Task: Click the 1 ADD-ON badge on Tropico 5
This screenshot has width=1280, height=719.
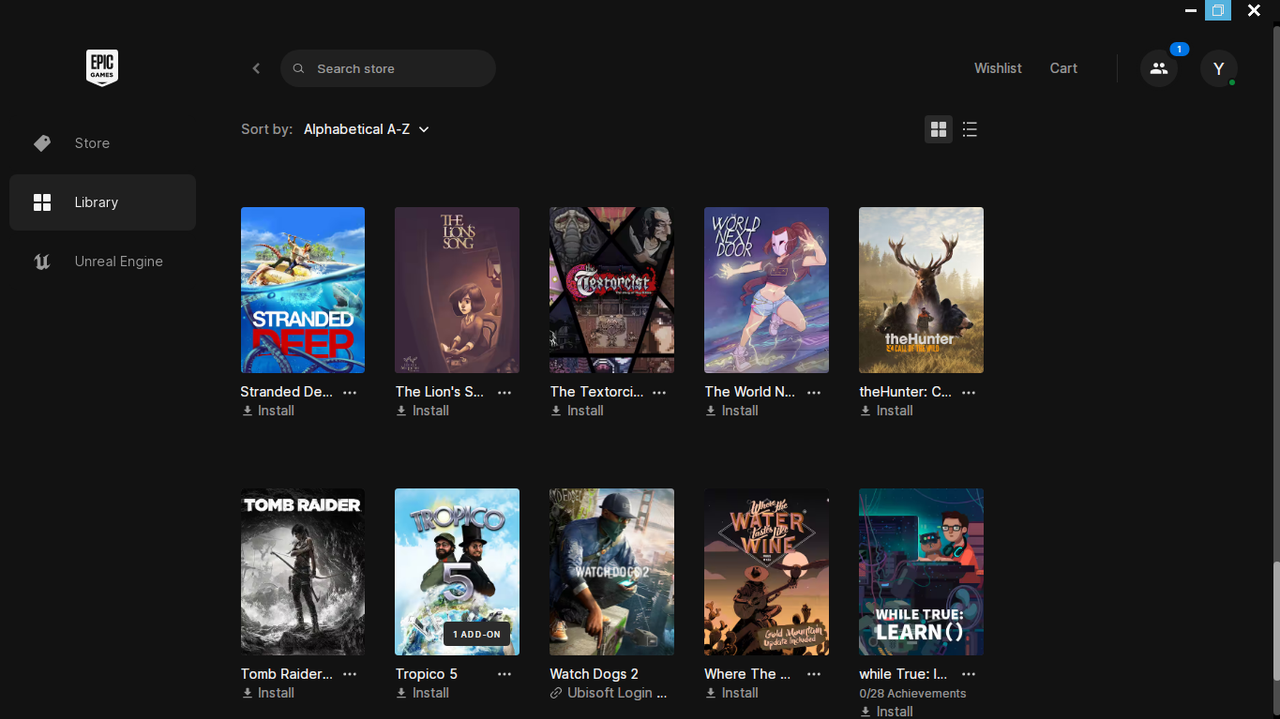Action: pyautogui.click(x=478, y=634)
